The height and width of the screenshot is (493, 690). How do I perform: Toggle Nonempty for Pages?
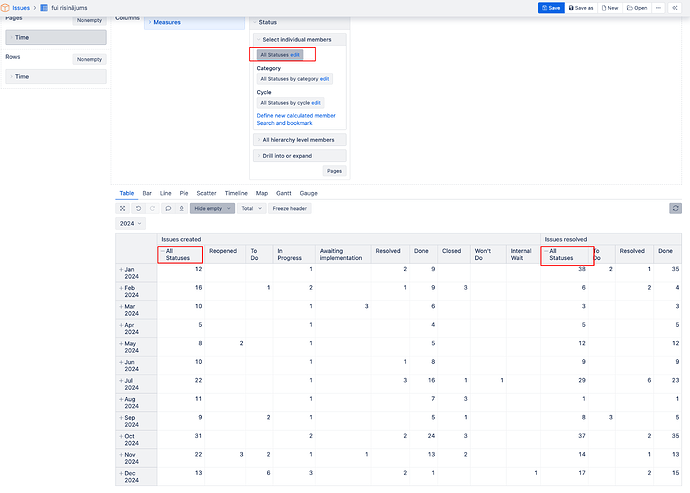pyautogui.click(x=89, y=20)
